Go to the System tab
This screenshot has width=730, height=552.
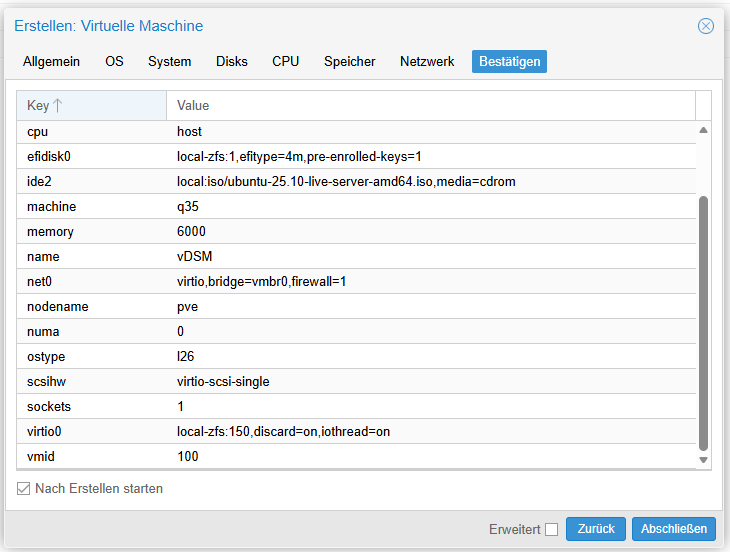coord(169,62)
